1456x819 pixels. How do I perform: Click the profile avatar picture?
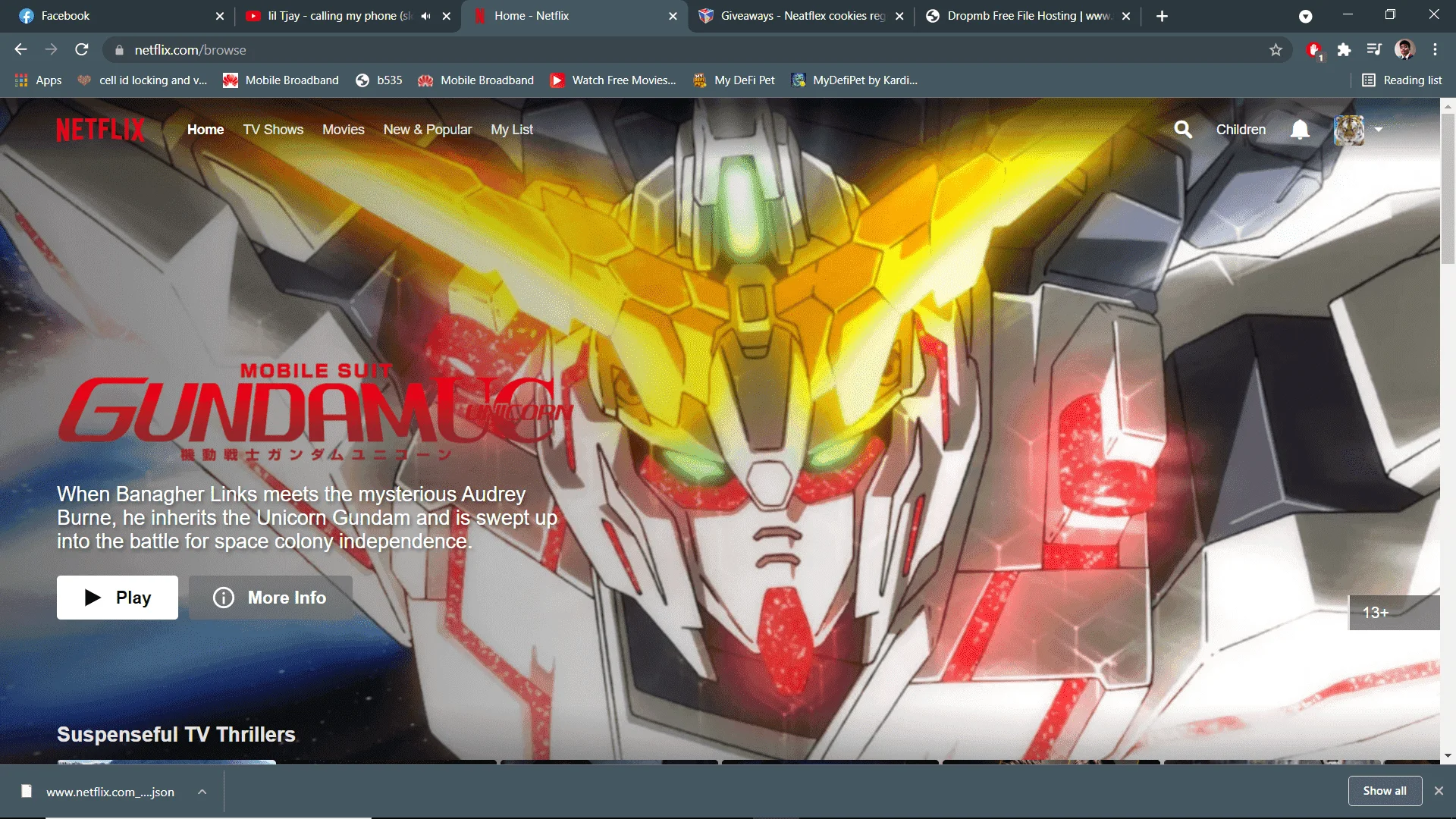1349,130
